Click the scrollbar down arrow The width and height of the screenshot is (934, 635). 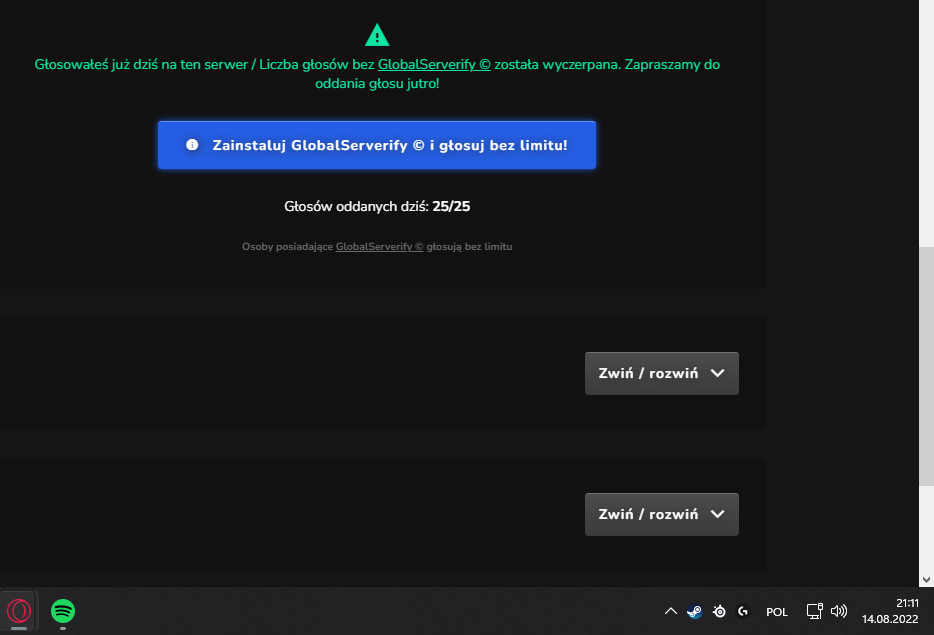pyautogui.click(x=926, y=580)
